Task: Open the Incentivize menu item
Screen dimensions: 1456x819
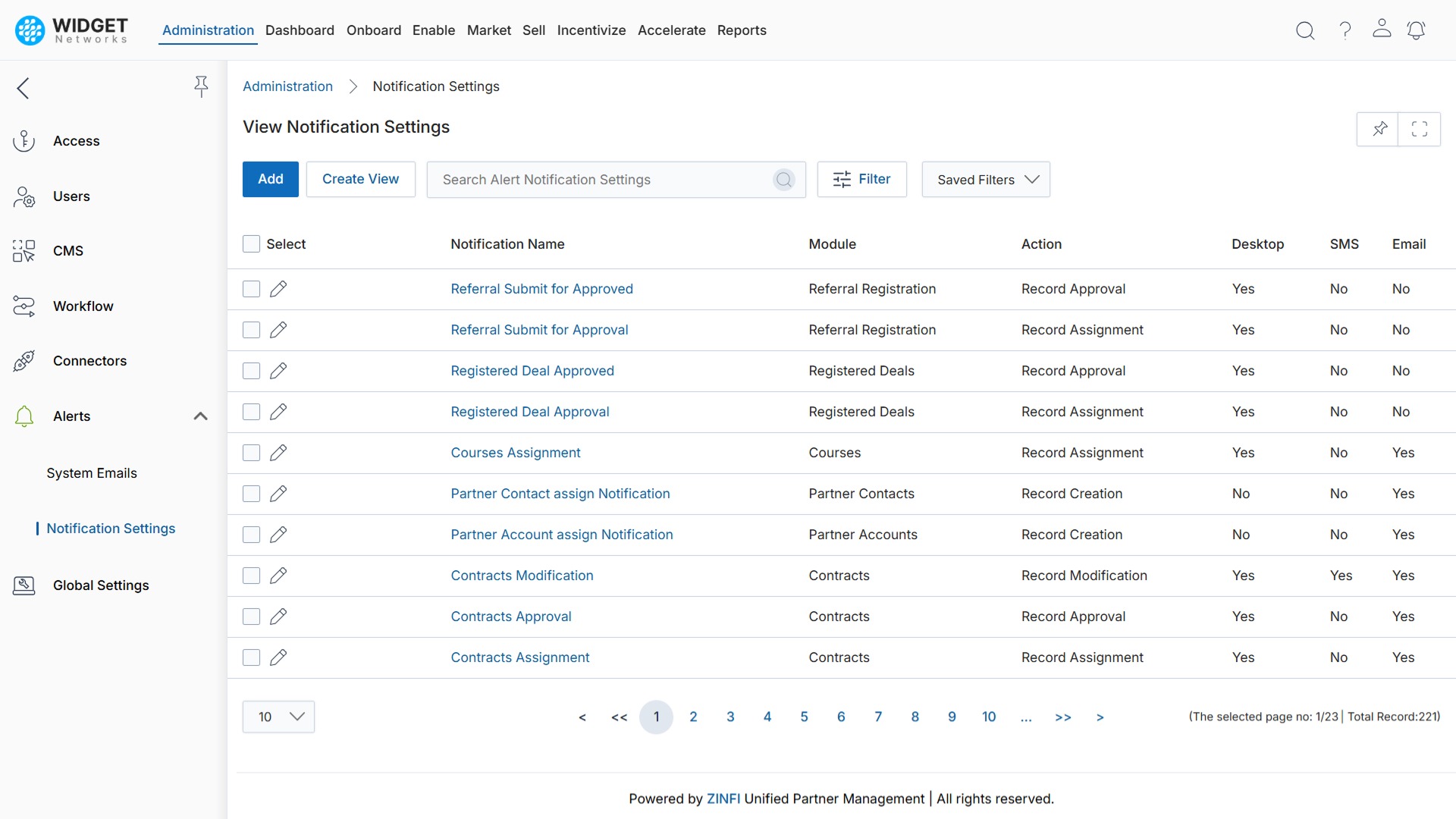Action: [591, 30]
